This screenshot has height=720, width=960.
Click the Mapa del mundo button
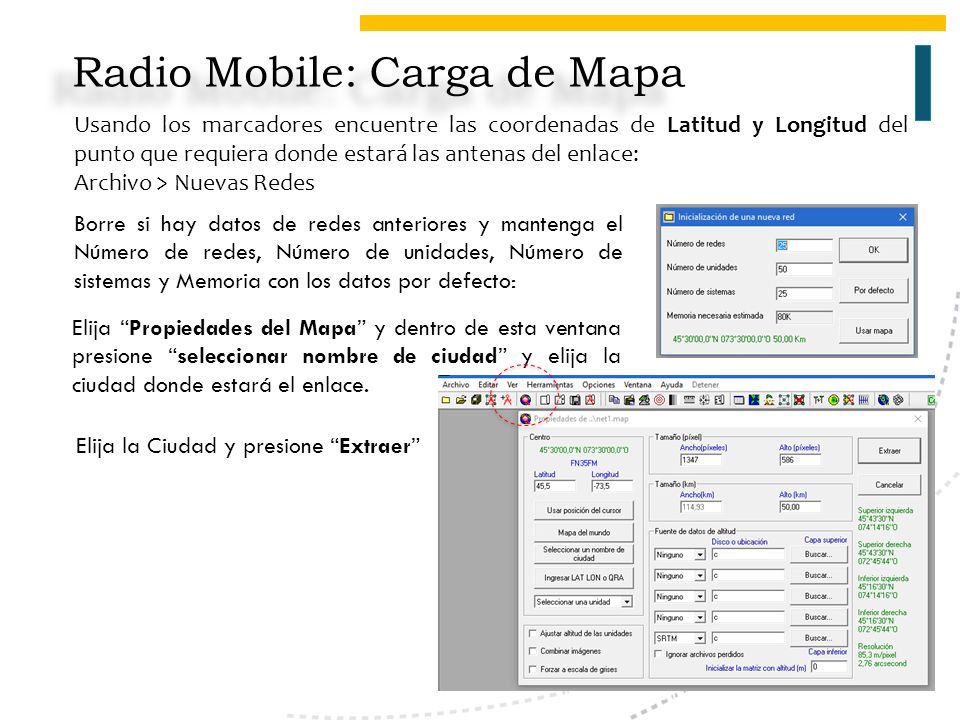583,532
